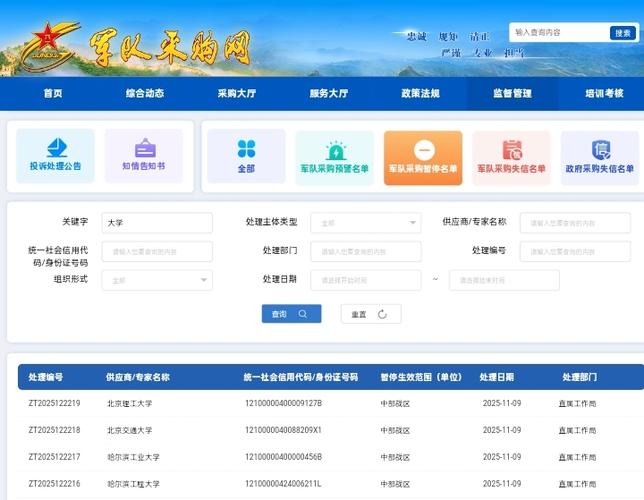Click the 搜索 button in header

tap(623, 33)
